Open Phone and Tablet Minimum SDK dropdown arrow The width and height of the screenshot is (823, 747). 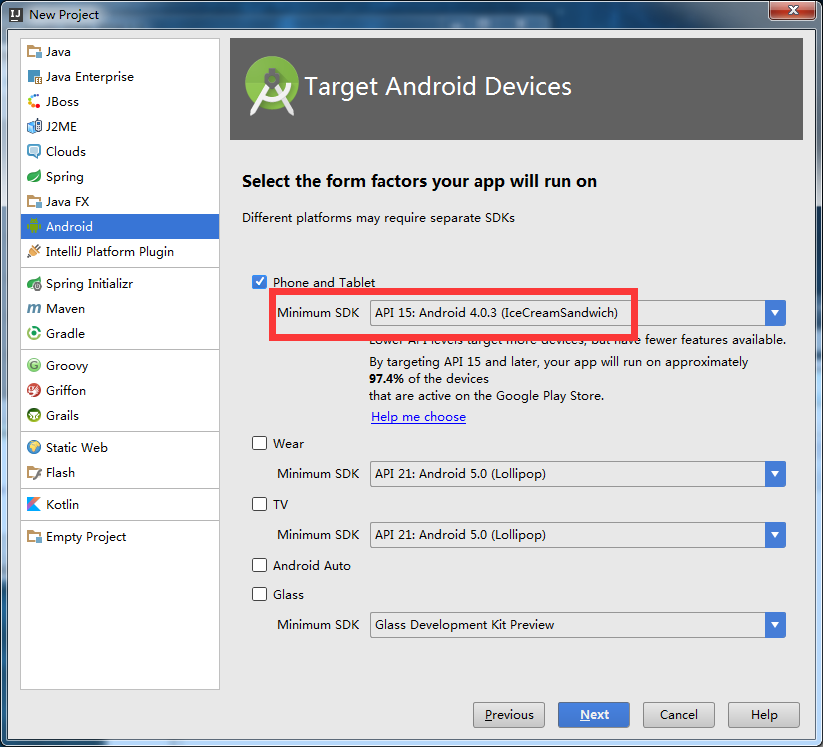tap(775, 313)
